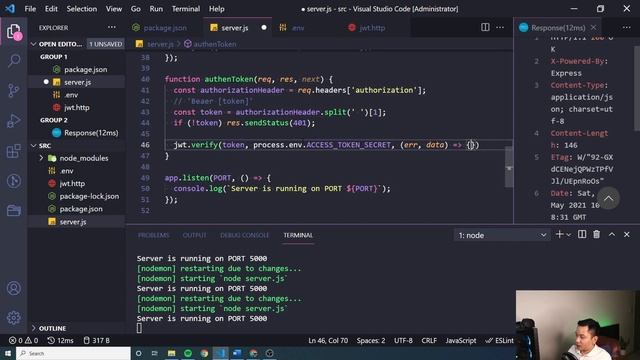Switch to the Problems panel tab

tap(153, 235)
